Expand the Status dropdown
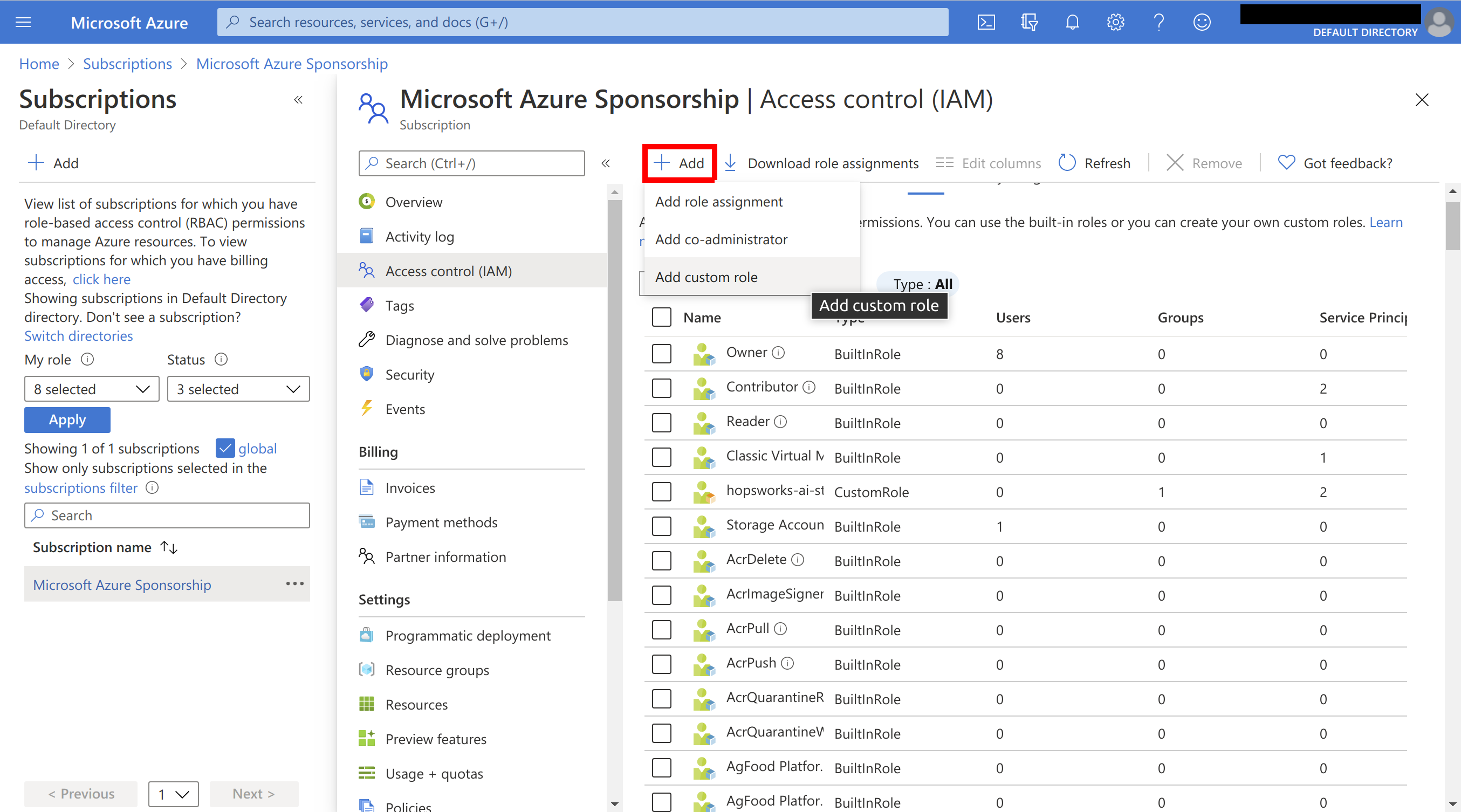The image size is (1461, 812). (238, 389)
